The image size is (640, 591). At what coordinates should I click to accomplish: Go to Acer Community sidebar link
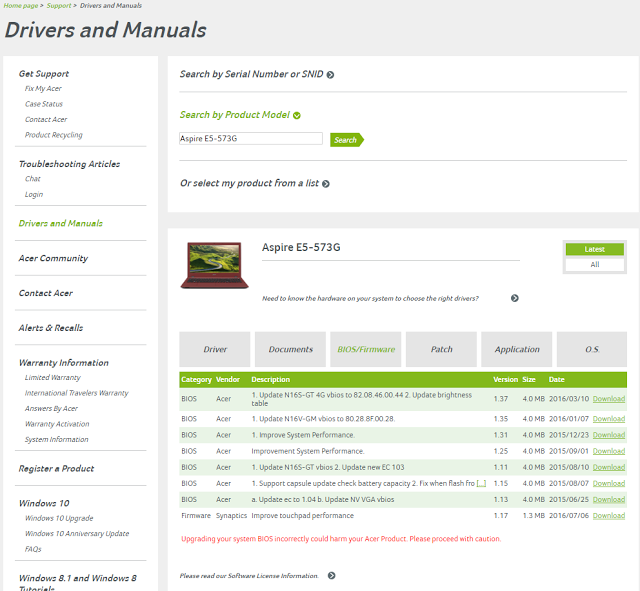[x=53, y=258]
